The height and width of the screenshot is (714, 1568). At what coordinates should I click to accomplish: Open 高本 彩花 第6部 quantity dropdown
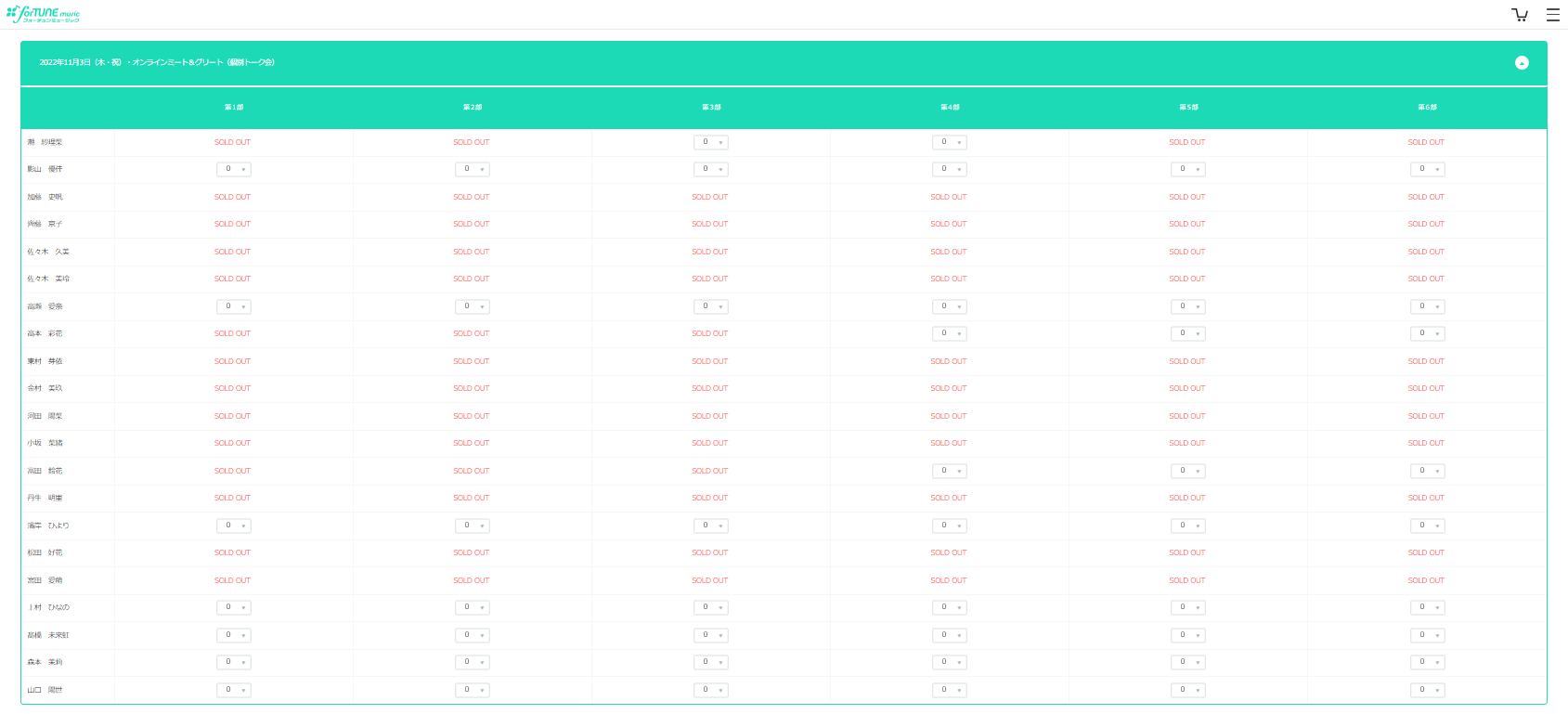coord(1428,333)
